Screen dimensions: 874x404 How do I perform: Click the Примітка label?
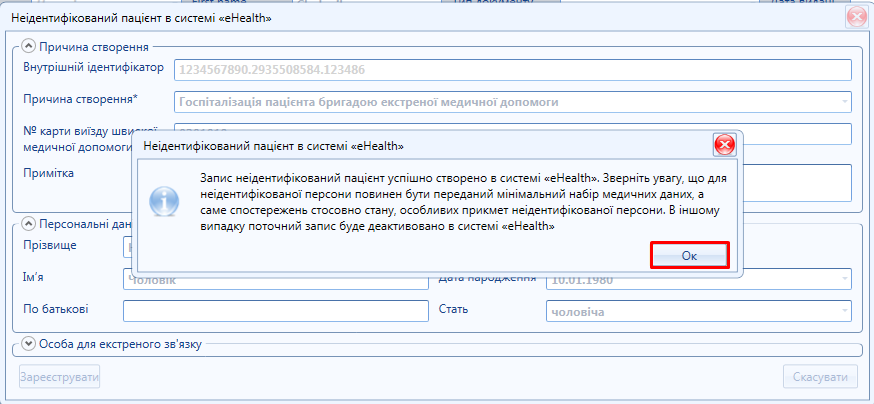(x=48, y=173)
